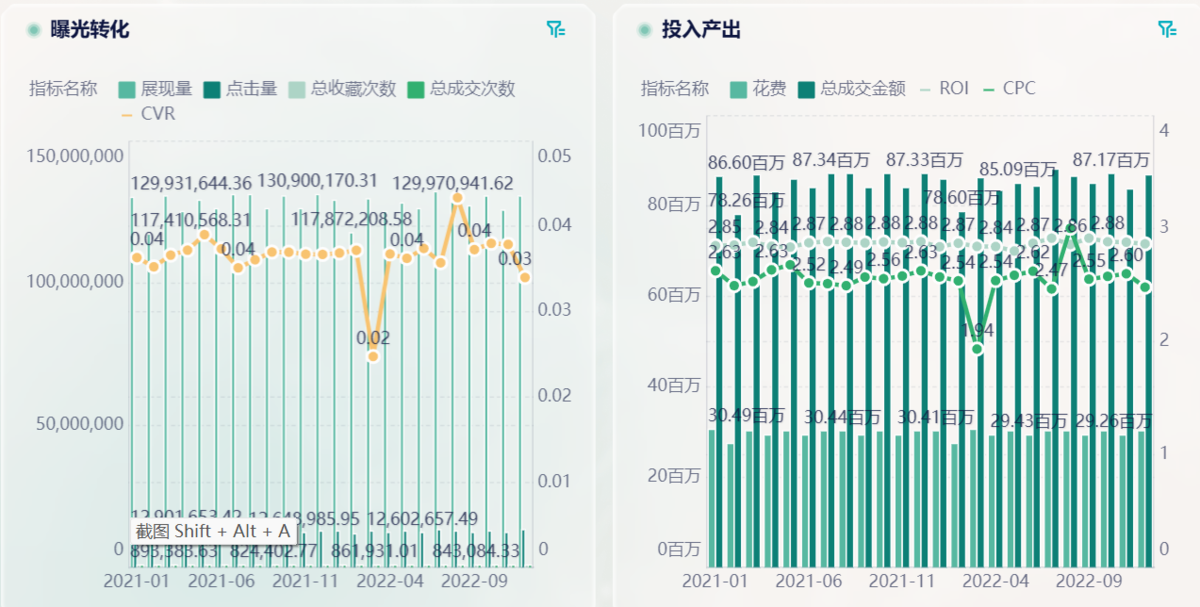This screenshot has width=1200, height=607.
Task: Toggle the 总成交次数 legend entry
Action: 416,89
